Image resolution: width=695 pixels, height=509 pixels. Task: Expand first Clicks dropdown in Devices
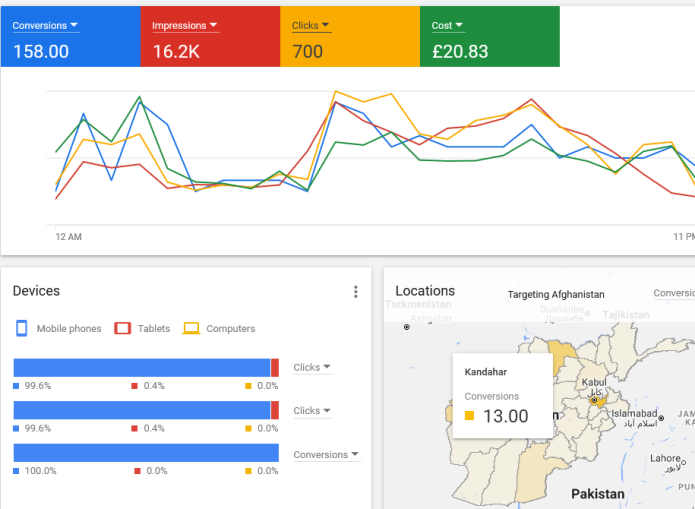313,367
